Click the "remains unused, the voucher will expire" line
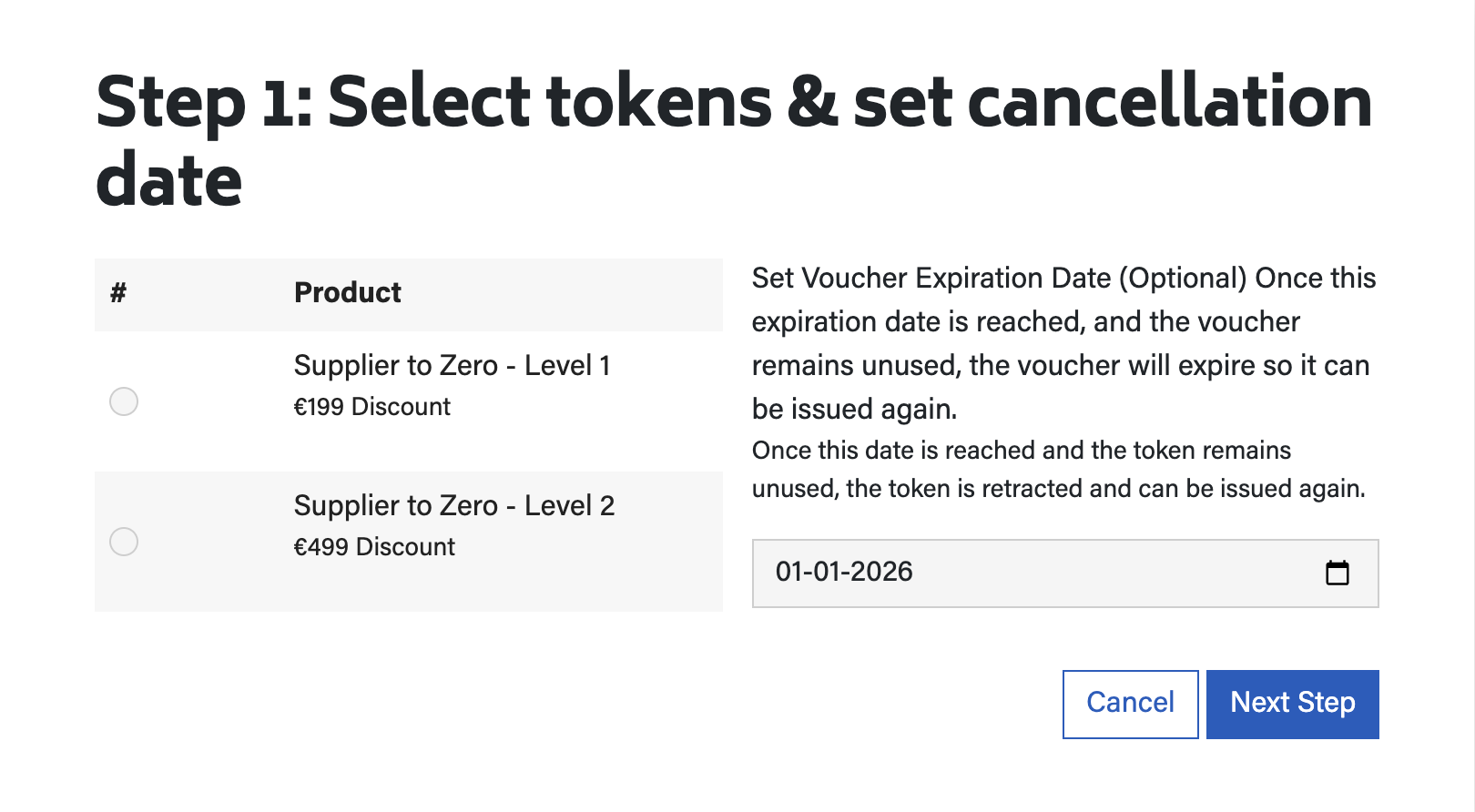Screen dimensions: 1475x812 (x=1060, y=366)
